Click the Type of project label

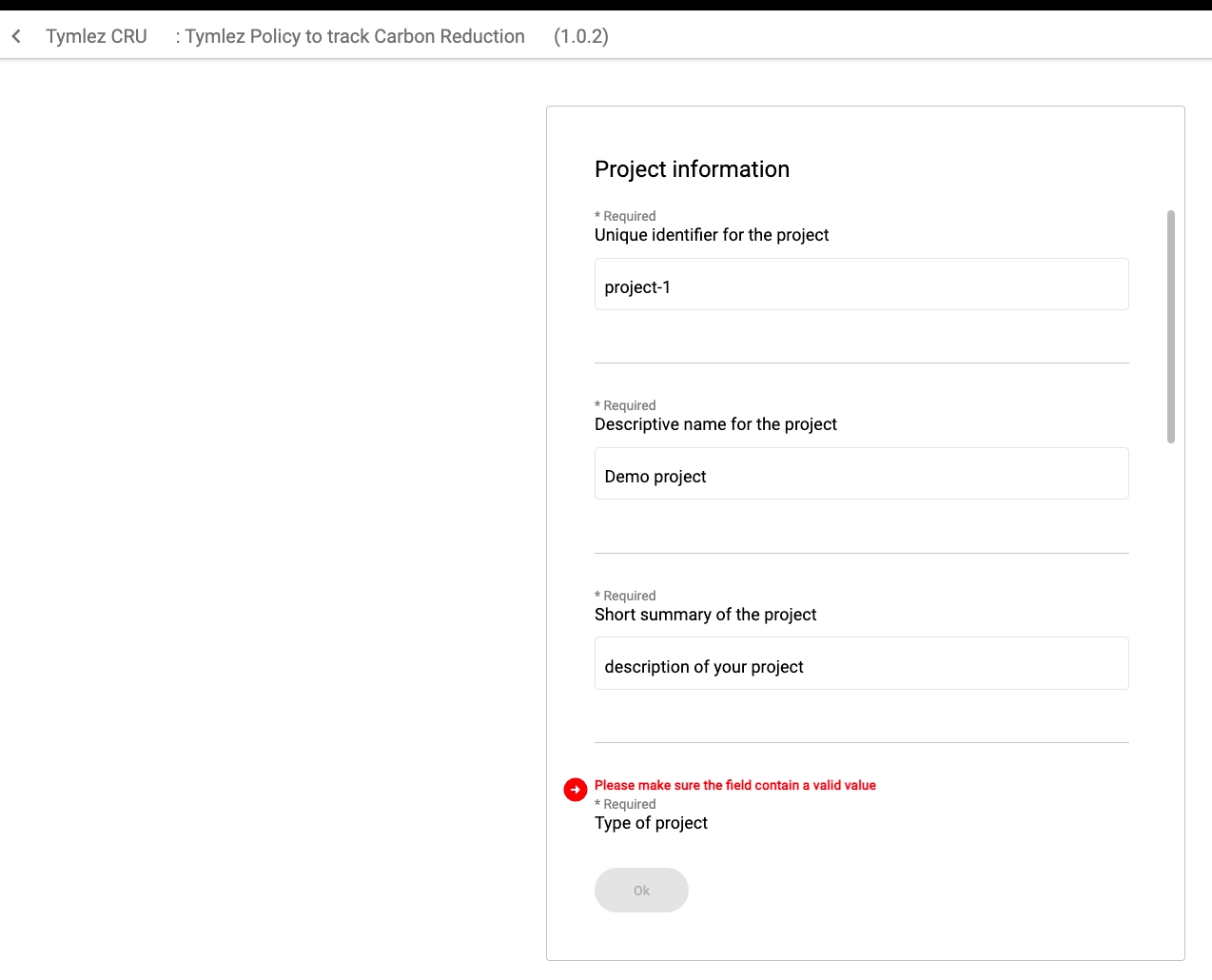[x=651, y=823]
